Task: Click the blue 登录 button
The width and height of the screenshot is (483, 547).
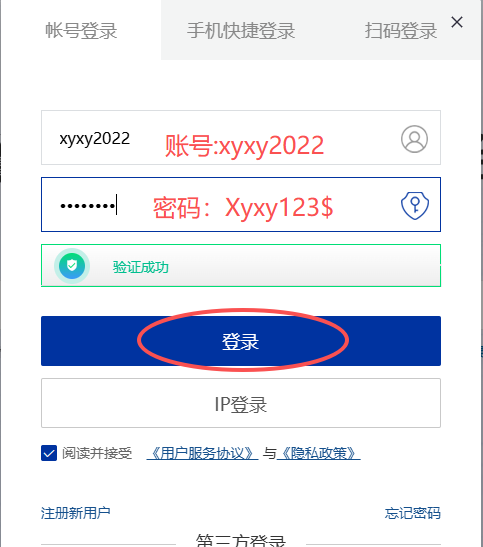Action: tap(241, 341)
